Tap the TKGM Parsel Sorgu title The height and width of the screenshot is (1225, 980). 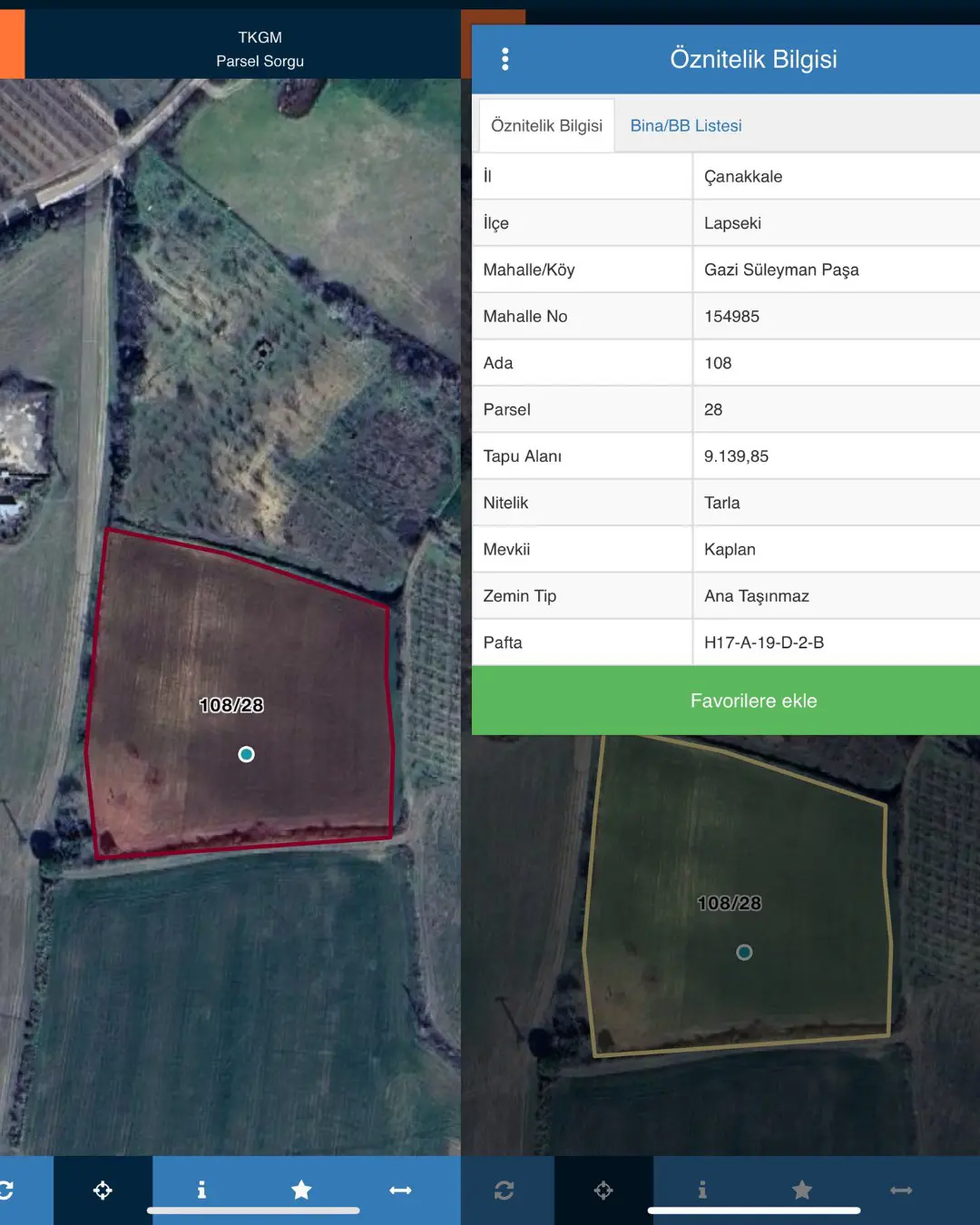(260, 49)
